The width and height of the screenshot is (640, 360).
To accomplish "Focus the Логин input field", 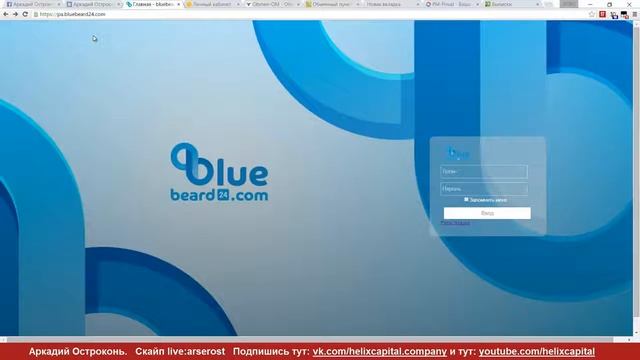I will (x=484, y=172).
